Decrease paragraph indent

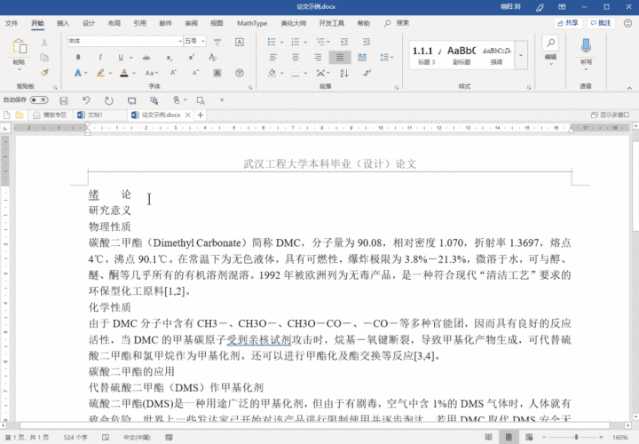tap(344, 42)
